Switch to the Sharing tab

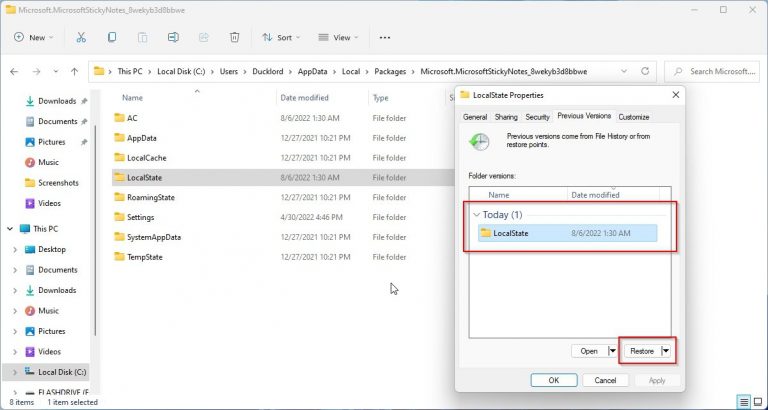pos(506,117)
